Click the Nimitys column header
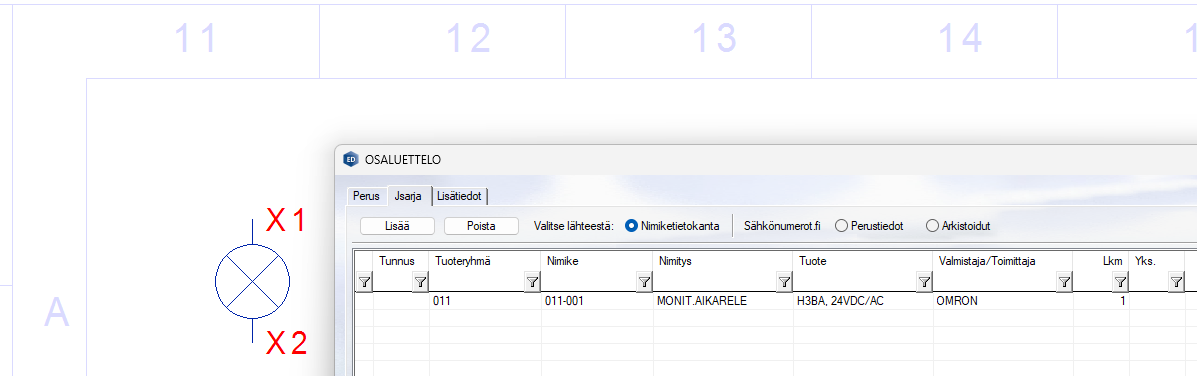The width and height of the screenshot is (1197, 376). pos(723,261)
